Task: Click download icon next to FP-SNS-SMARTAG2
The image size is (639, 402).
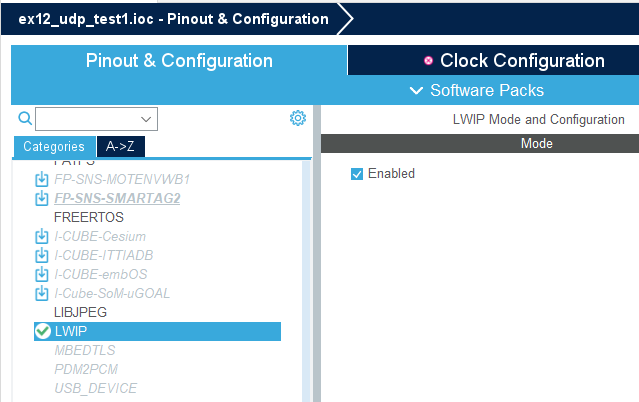Action: click(x=42, y=198)
